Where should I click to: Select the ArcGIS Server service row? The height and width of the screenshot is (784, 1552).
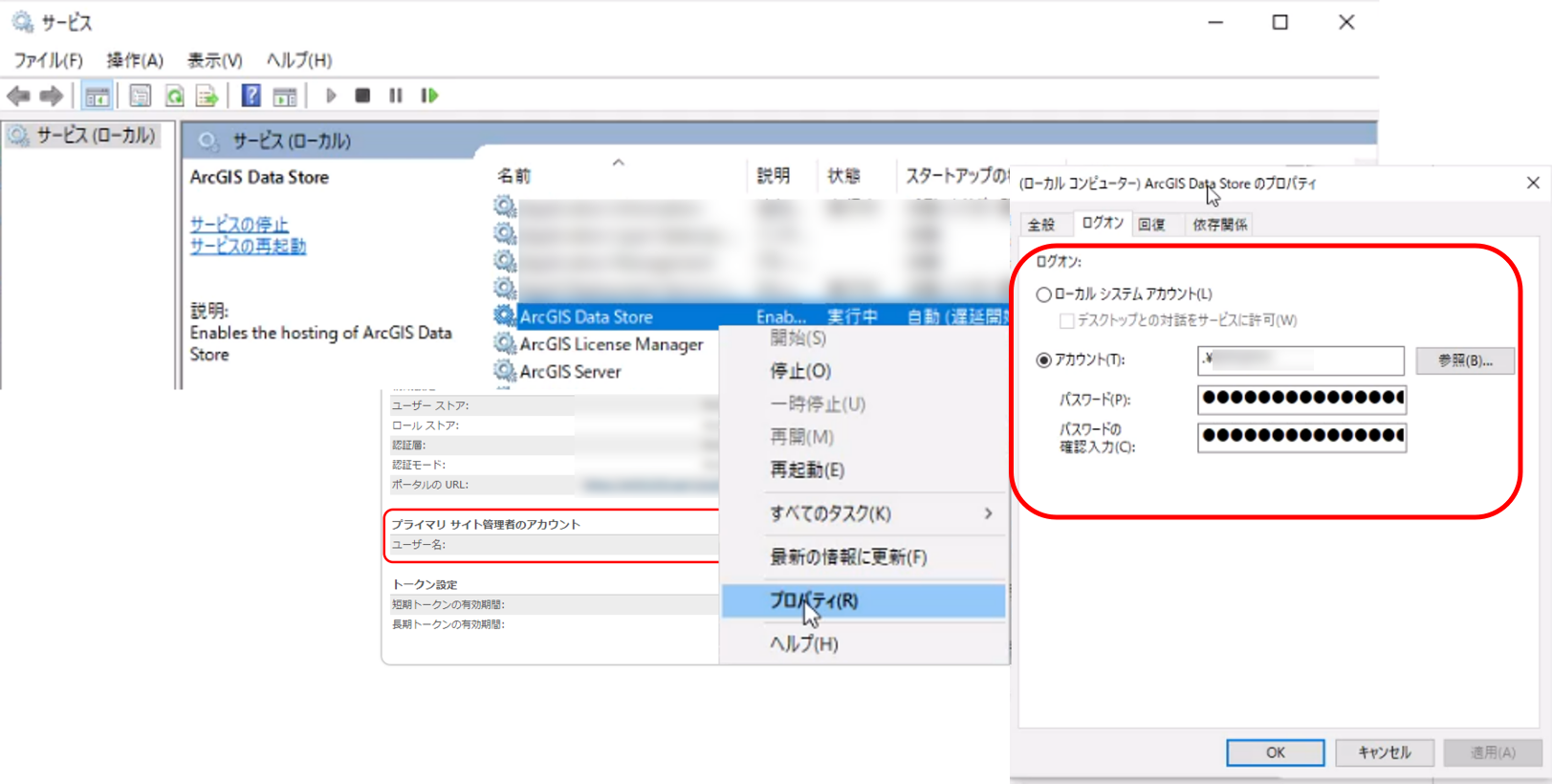pyautogui.click(x=571, y=372)
